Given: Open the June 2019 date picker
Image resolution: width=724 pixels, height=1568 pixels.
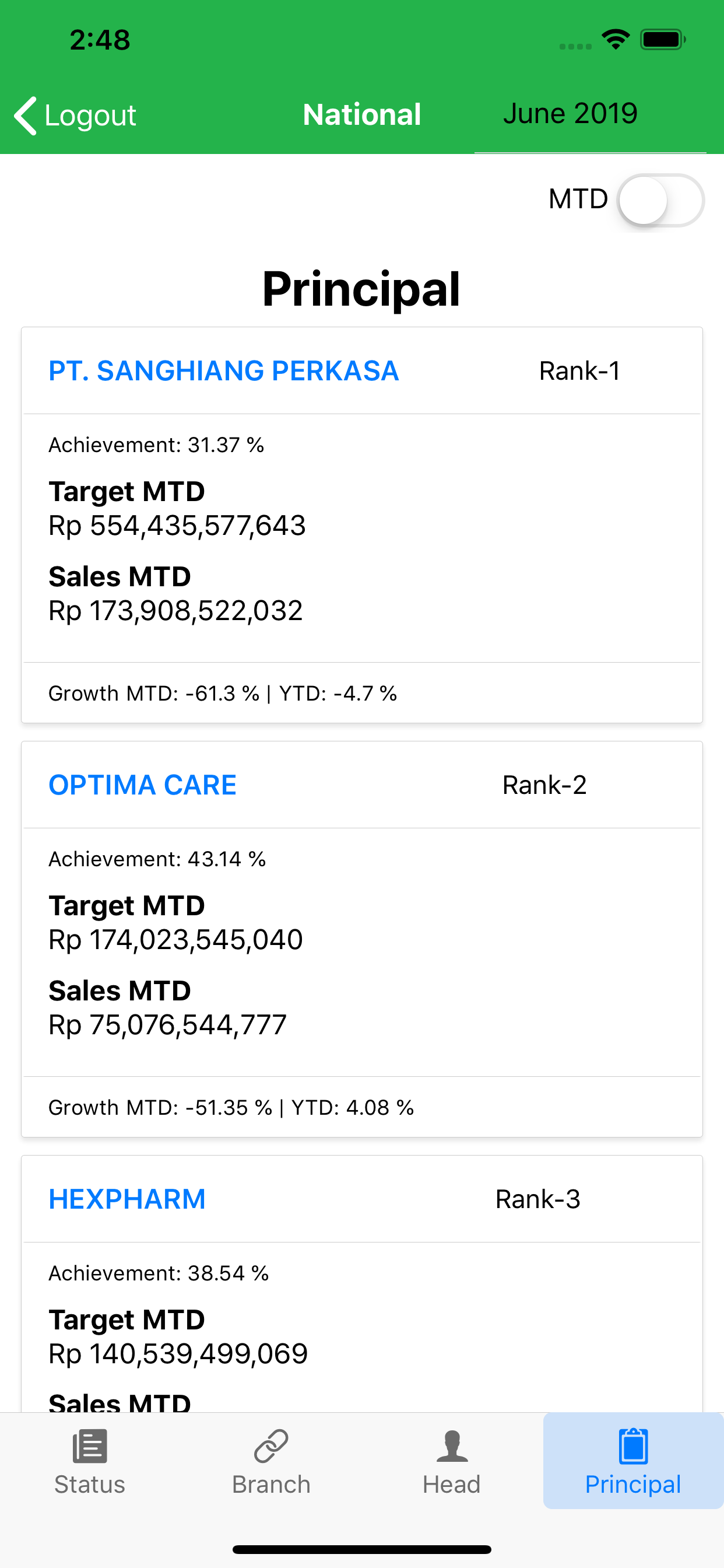Looking at the screenshot, I should pyautogui.click(x=570, y=113).
